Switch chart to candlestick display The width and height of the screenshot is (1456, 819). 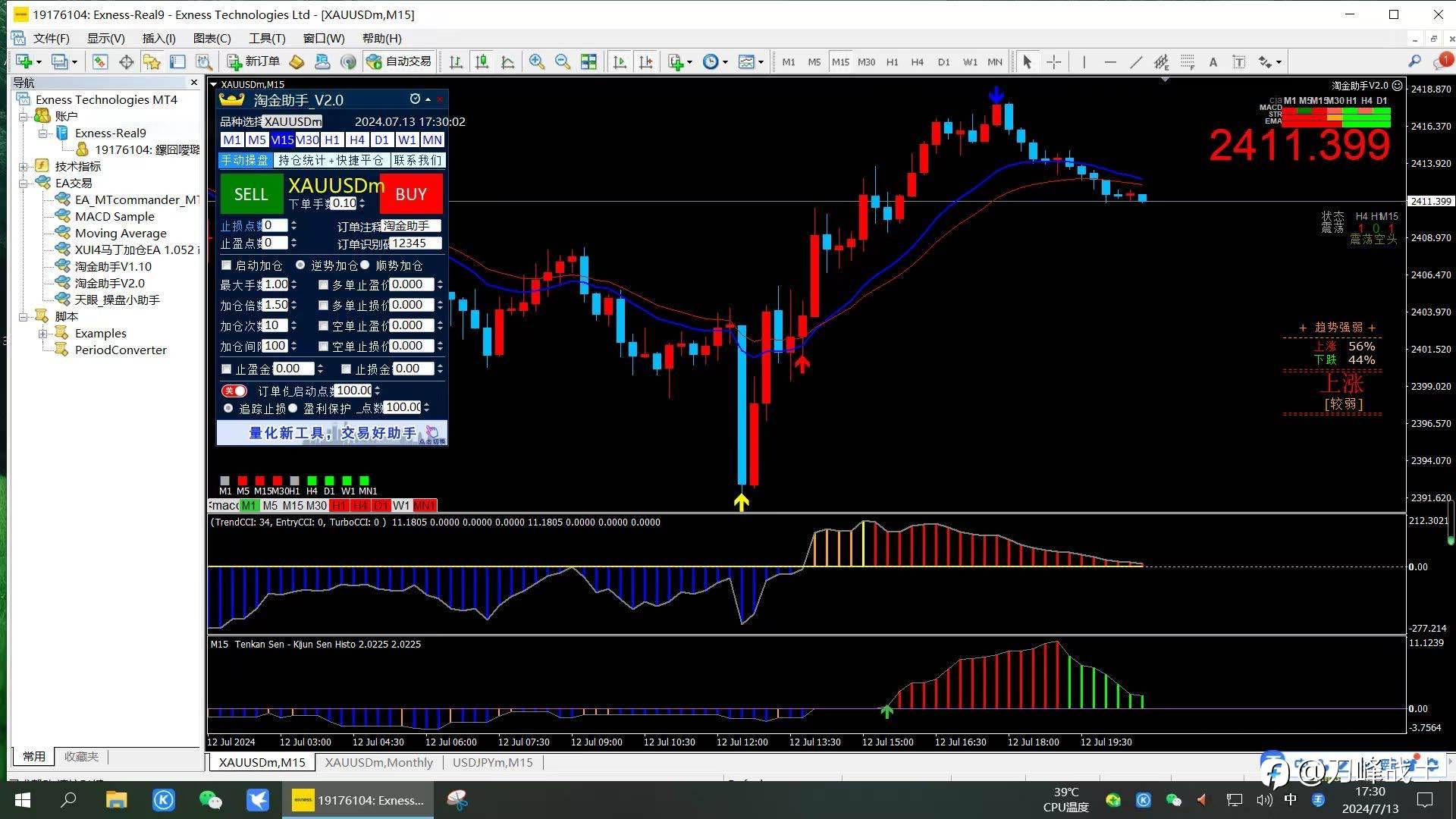tap(482, 62)
